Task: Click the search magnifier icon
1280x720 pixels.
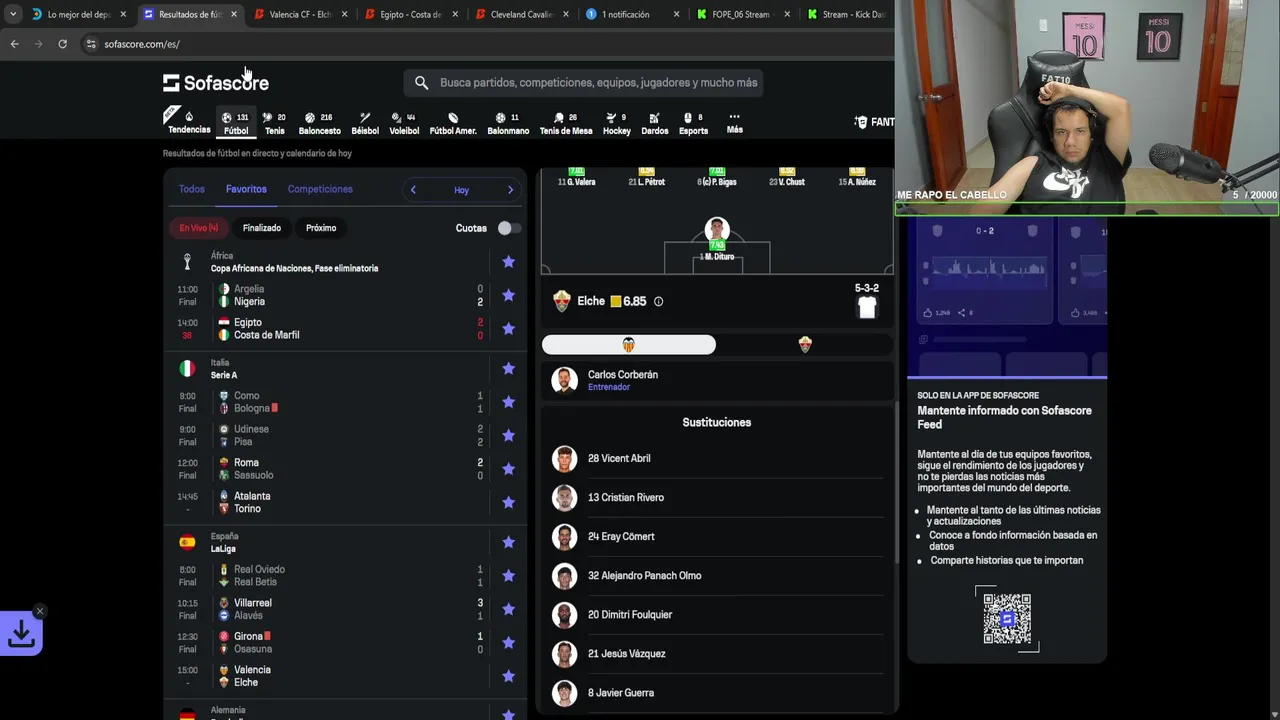Action: (421, 83)
